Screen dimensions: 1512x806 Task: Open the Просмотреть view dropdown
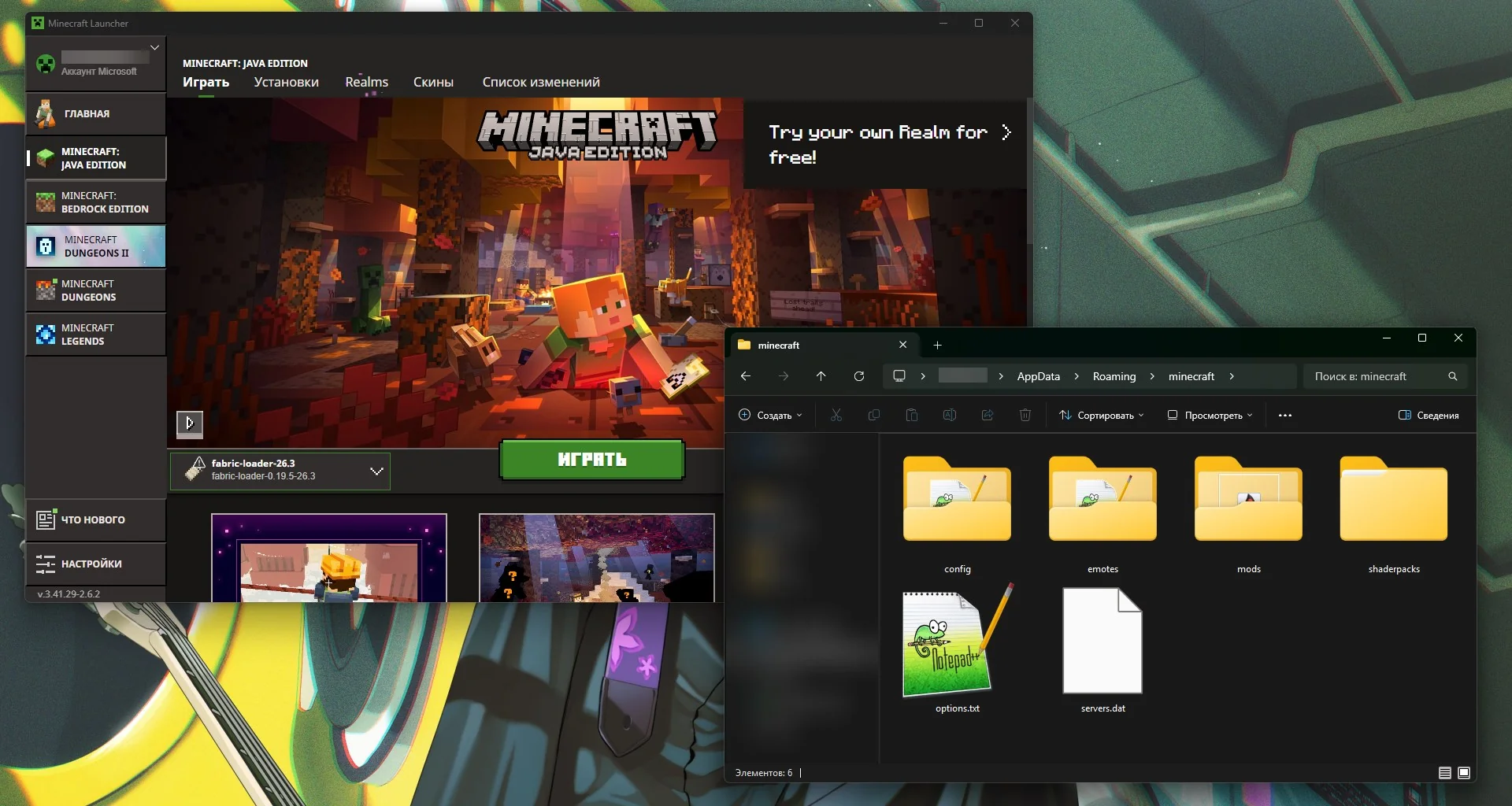point(1210,415)
